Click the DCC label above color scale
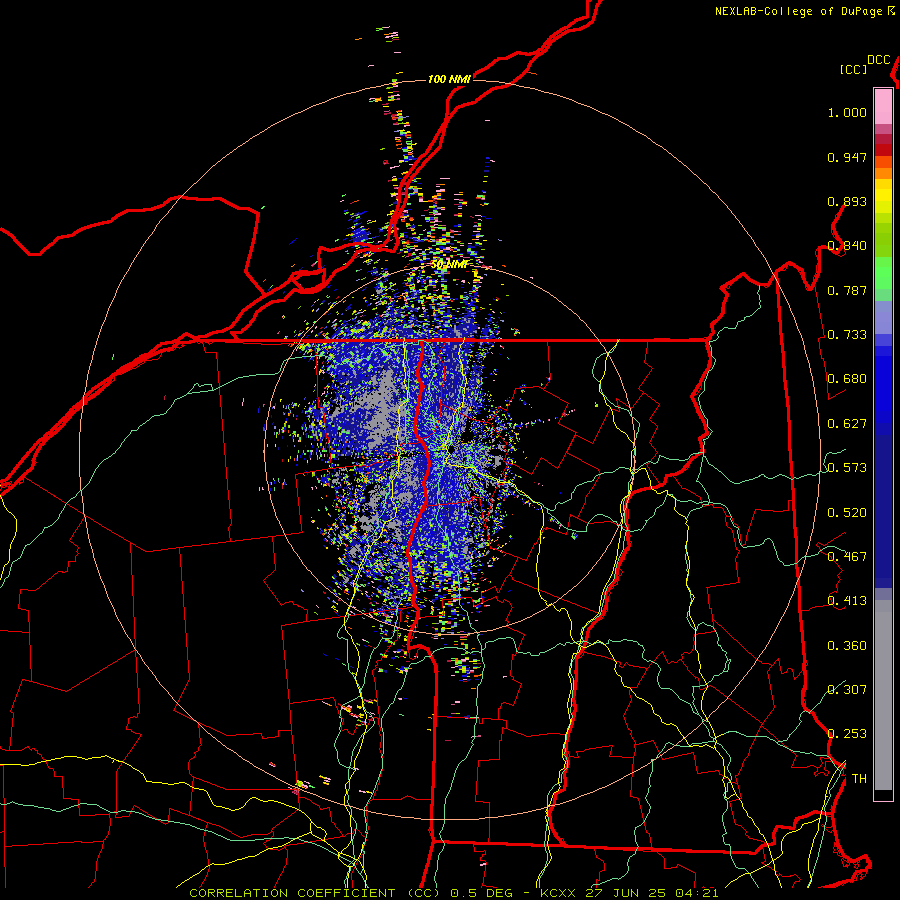 pos(879,60)
